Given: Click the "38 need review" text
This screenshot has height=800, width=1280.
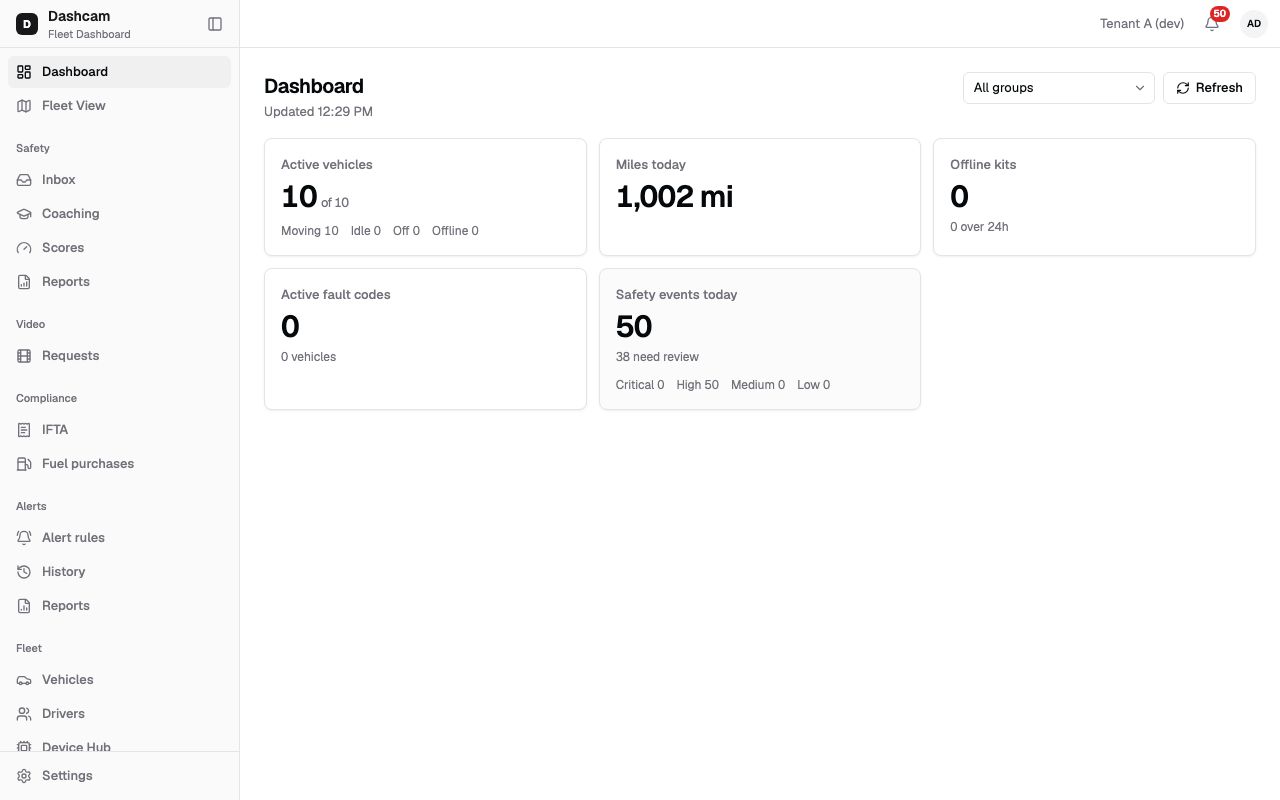Looking at the screenshot, I should [x=657, y=357].
